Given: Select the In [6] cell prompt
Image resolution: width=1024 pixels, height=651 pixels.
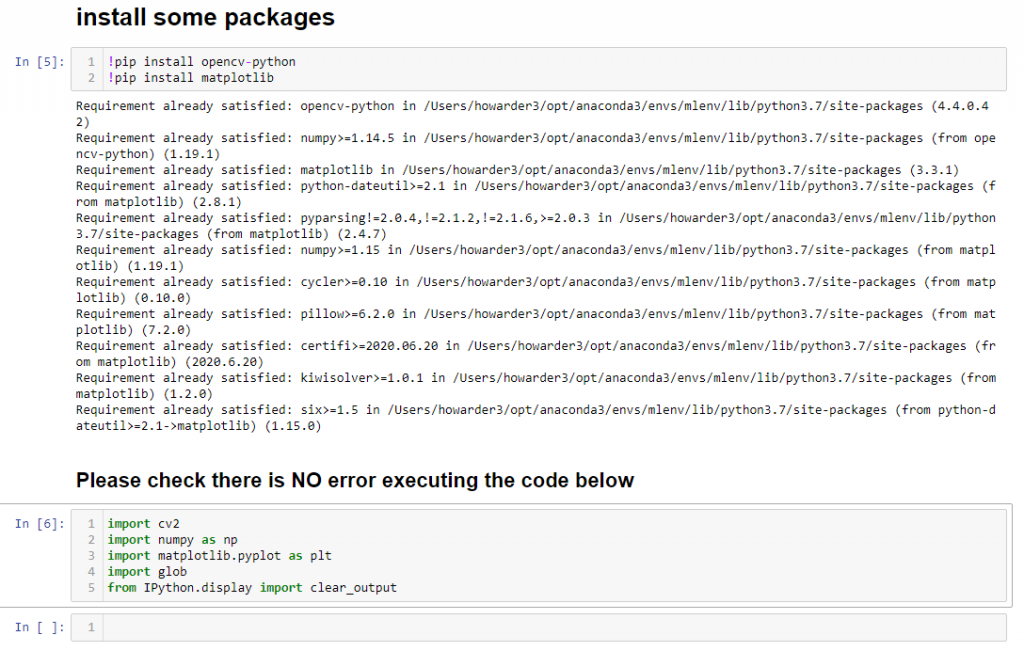Looking at the screenshot, I should pyautogui.click(x=40, y=524).
